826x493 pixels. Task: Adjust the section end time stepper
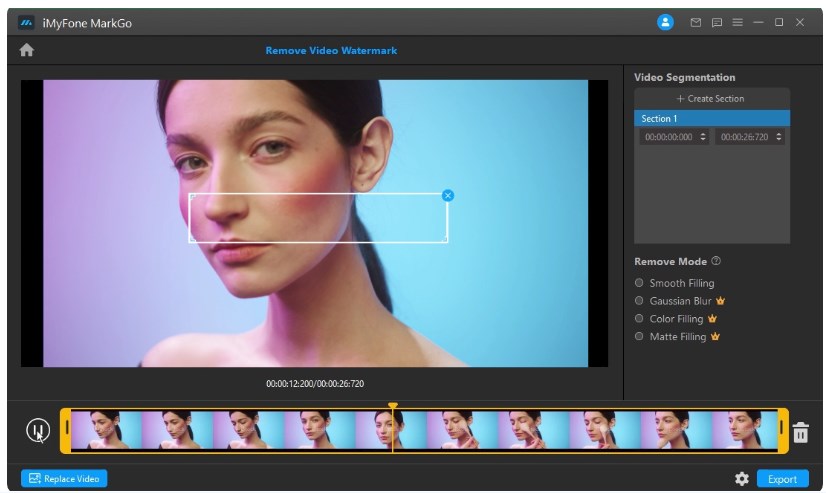pos(778,137)
